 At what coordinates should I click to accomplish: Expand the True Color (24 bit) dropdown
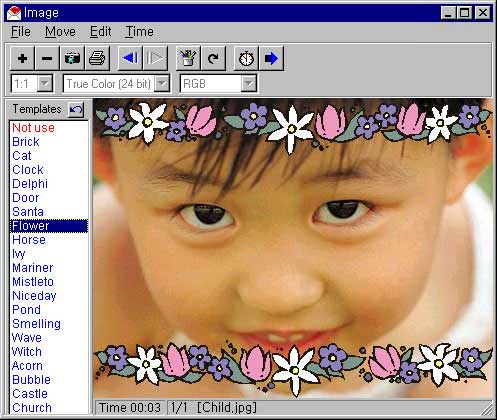[162, 83]
